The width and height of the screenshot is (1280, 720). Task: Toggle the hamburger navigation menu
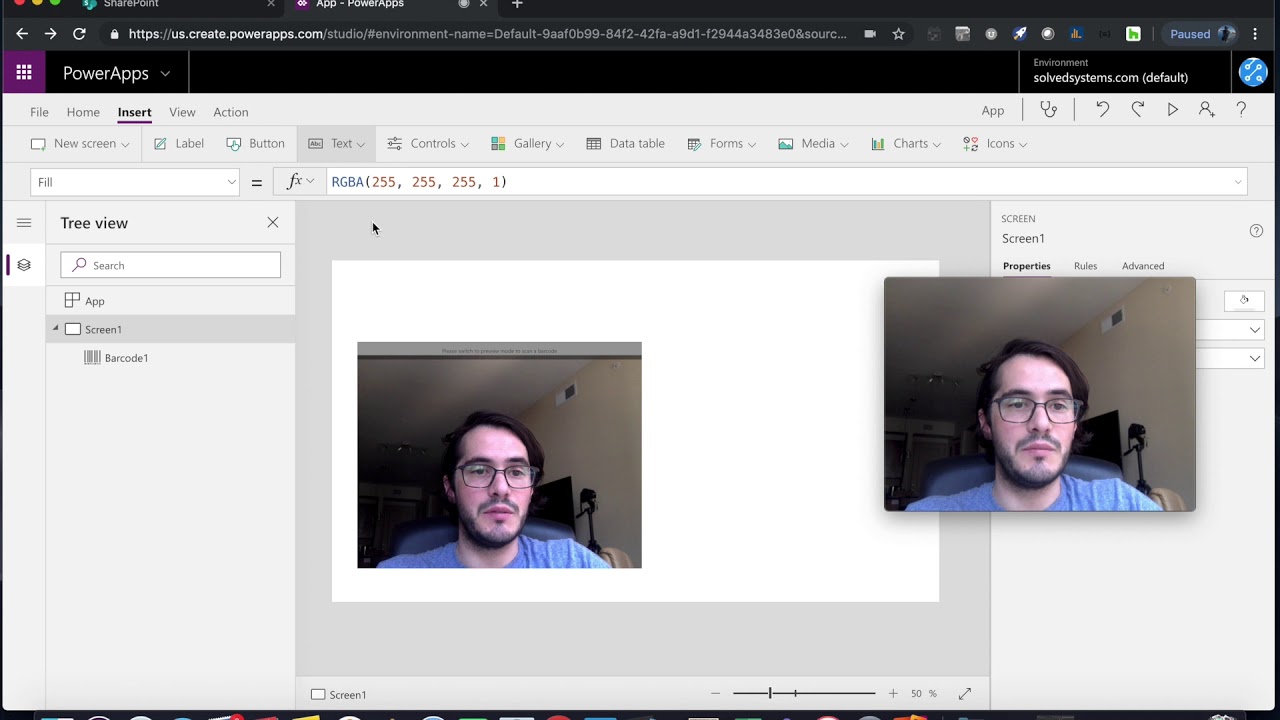(24, 223)
